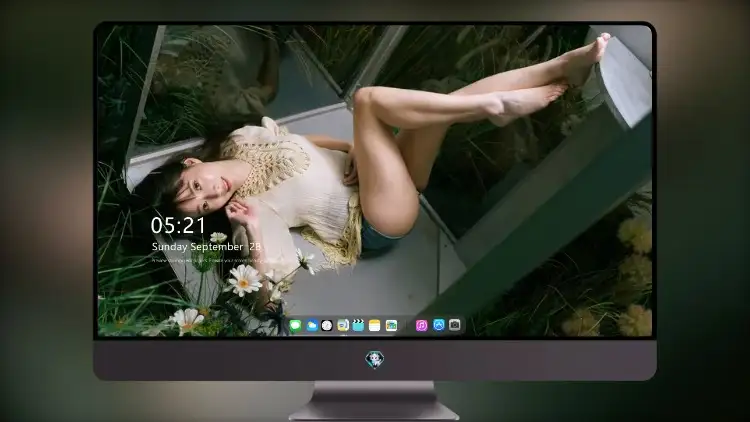
Task: Open the teal clapperboard video app
Action: (x=358, y=326)
